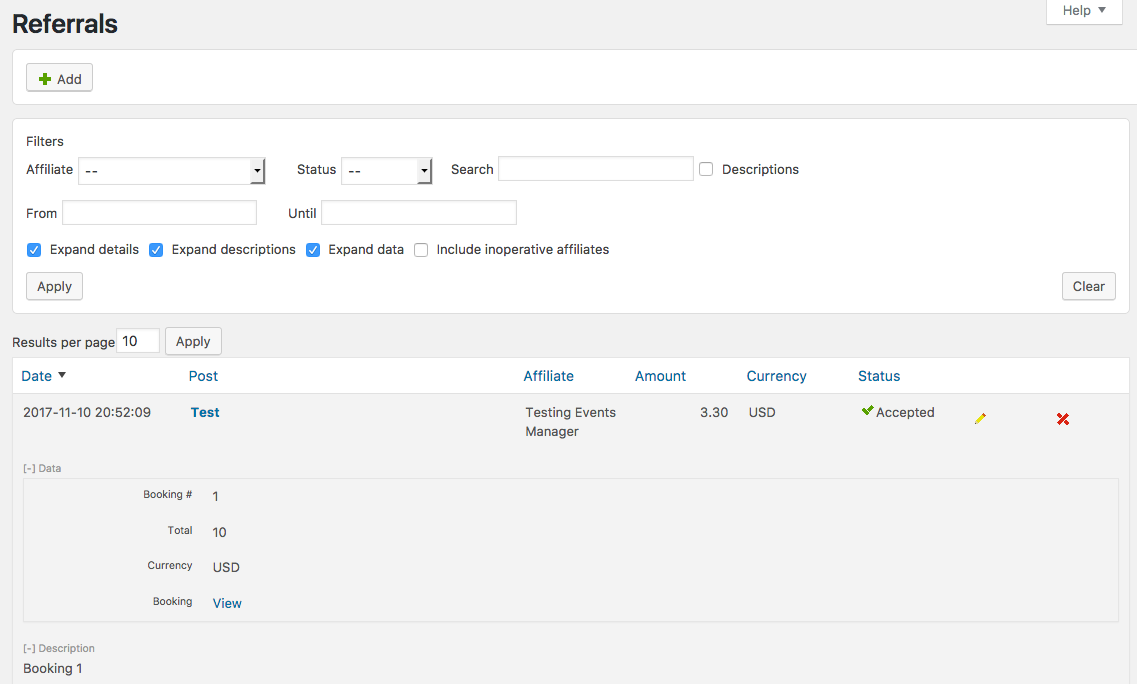Sort by Affiliate column header
This screenshot has width=1137, height=684.
pyautogui.click(x=548, y=376)
